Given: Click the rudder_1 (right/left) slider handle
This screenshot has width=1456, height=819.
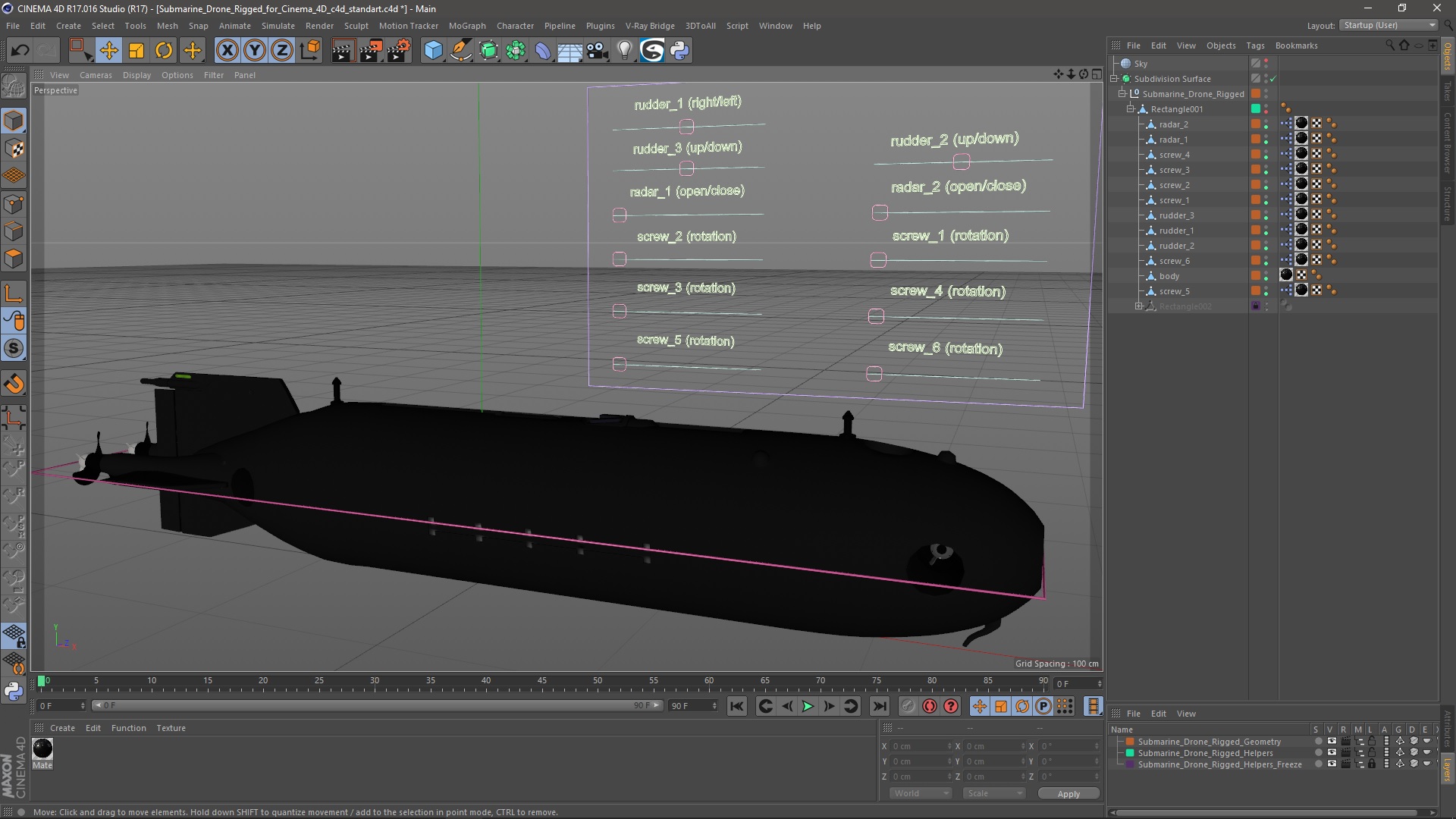Looking at the screenshot, I should point(686,127).
